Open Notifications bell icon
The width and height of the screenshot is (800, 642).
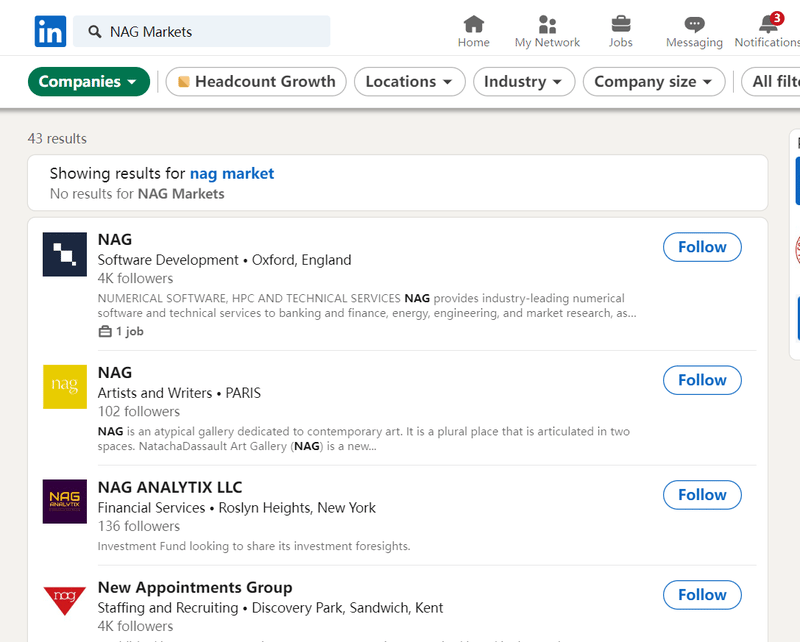pyautogui.click(x=768, y=24)
